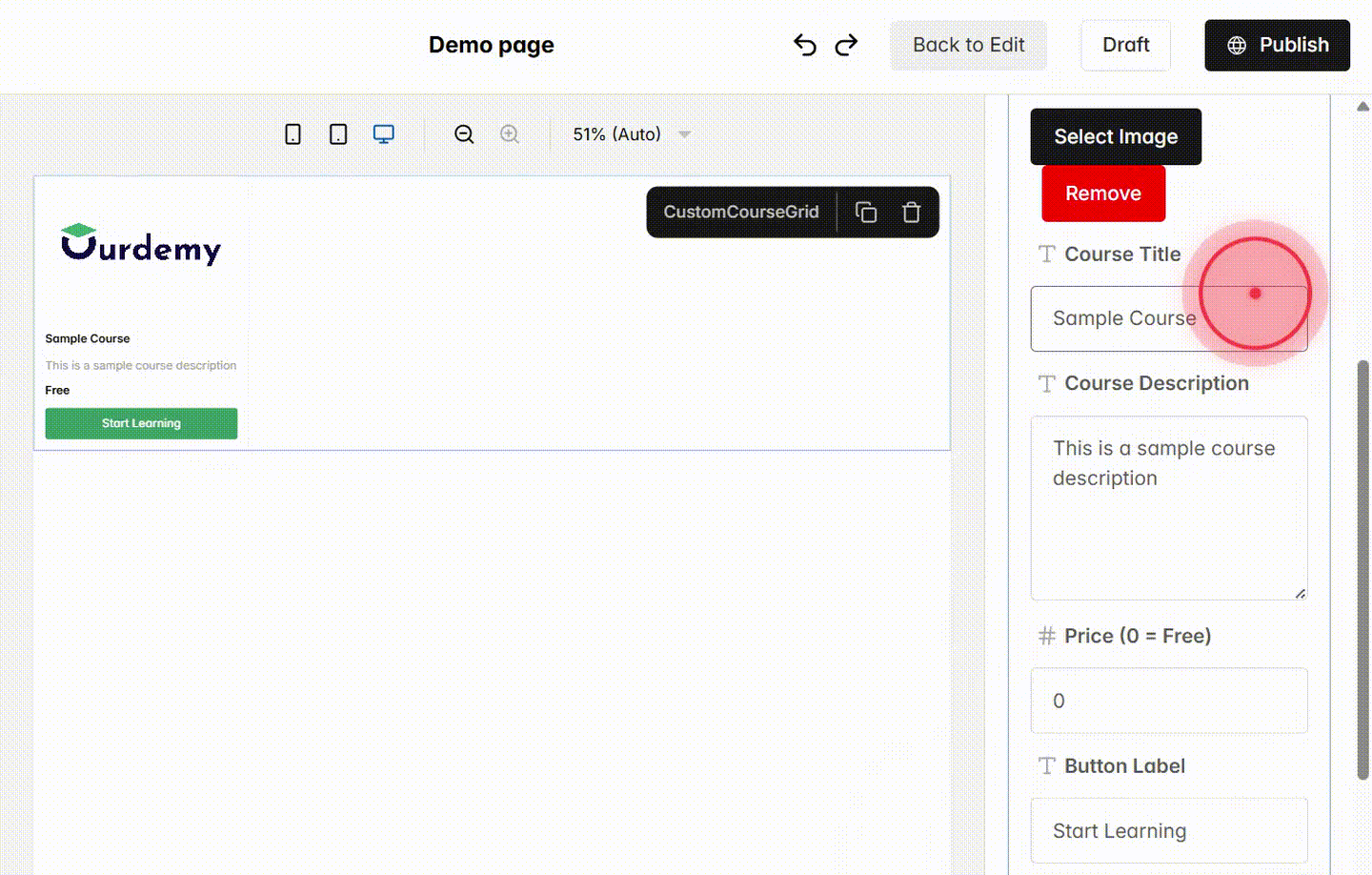Publish the Demo page
The width and height of the screenshot is (1372, 875).
1277,44
